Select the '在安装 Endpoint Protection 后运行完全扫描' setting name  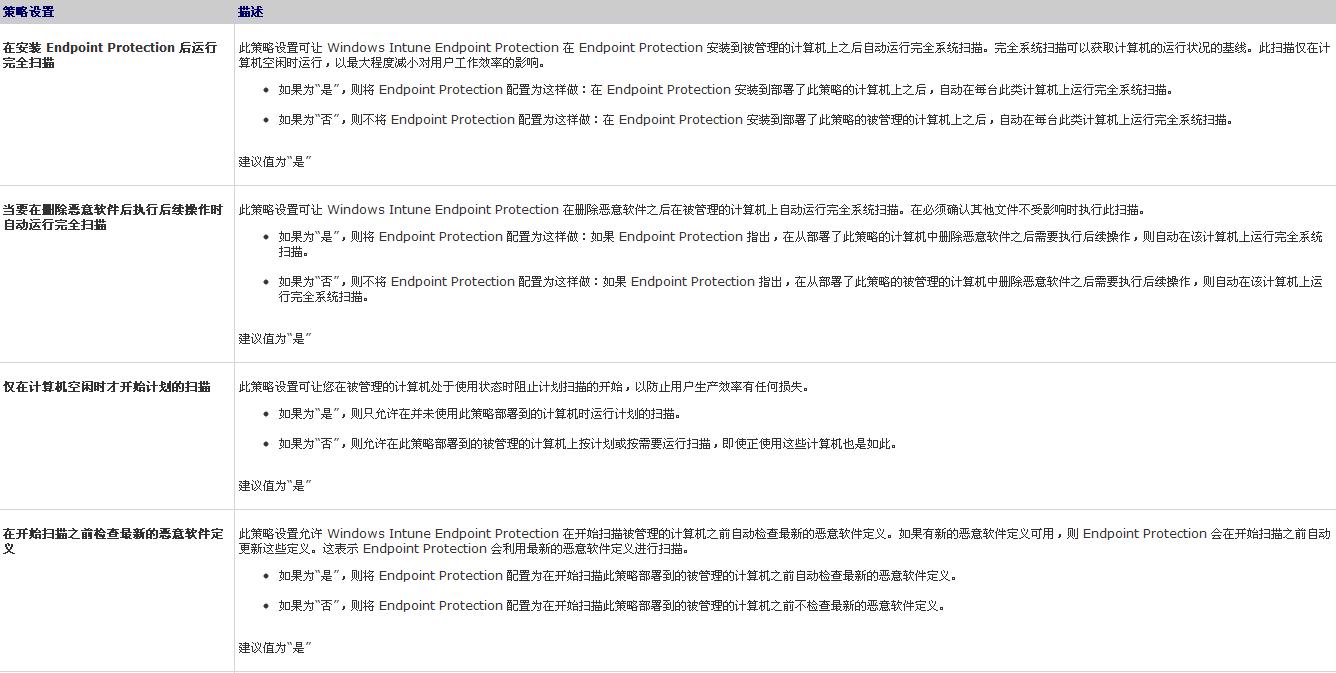click(x=110, y=55)
